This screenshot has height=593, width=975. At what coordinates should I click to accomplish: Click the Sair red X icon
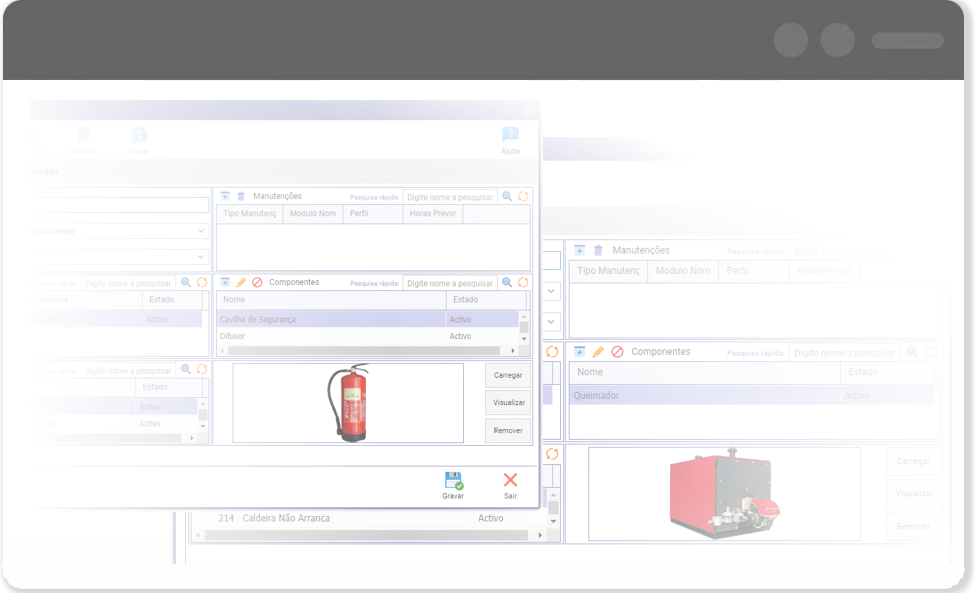(x=510, y=481)
